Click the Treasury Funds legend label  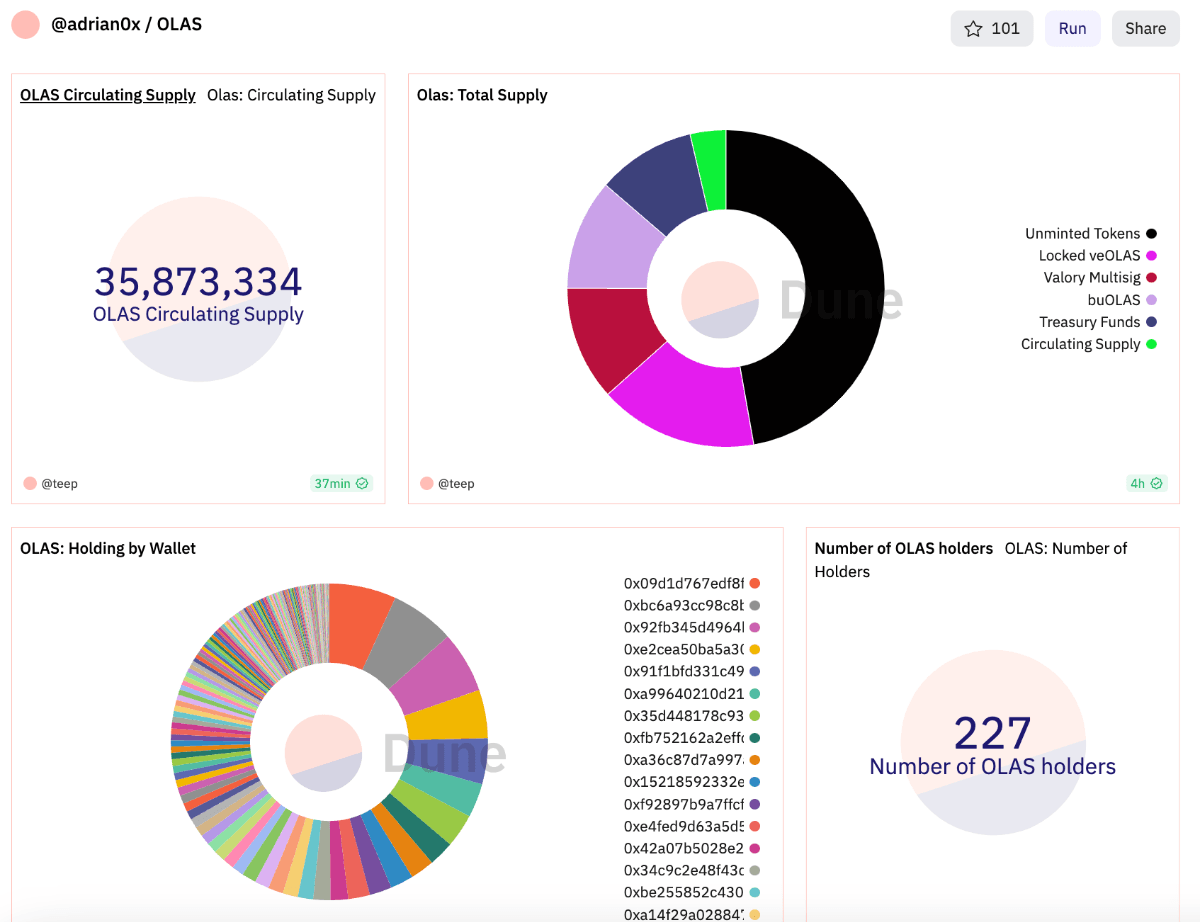tap(1089, 322)
